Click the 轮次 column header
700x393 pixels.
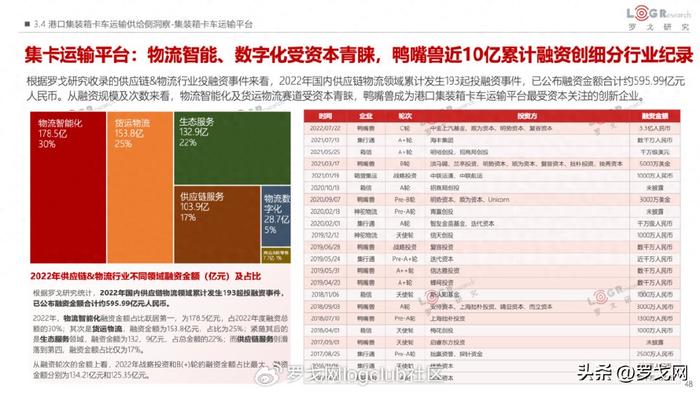pyautogui.click(x=405, y=116)
